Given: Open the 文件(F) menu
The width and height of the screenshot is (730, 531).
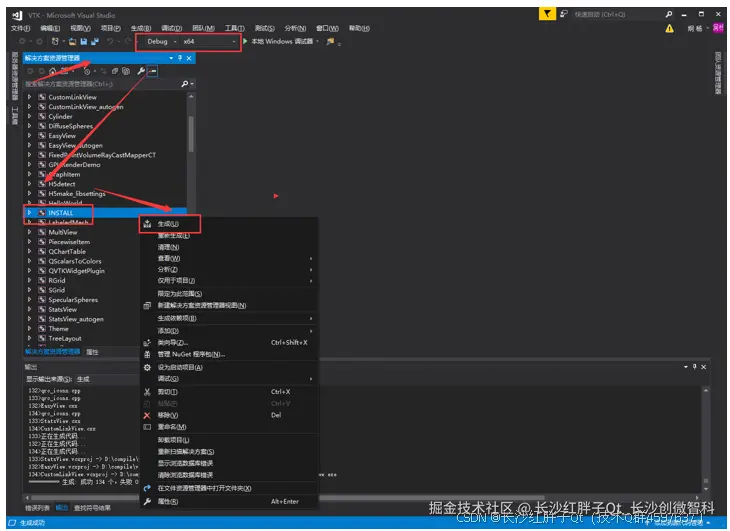Looking at the screenshot, I should 20,28.
